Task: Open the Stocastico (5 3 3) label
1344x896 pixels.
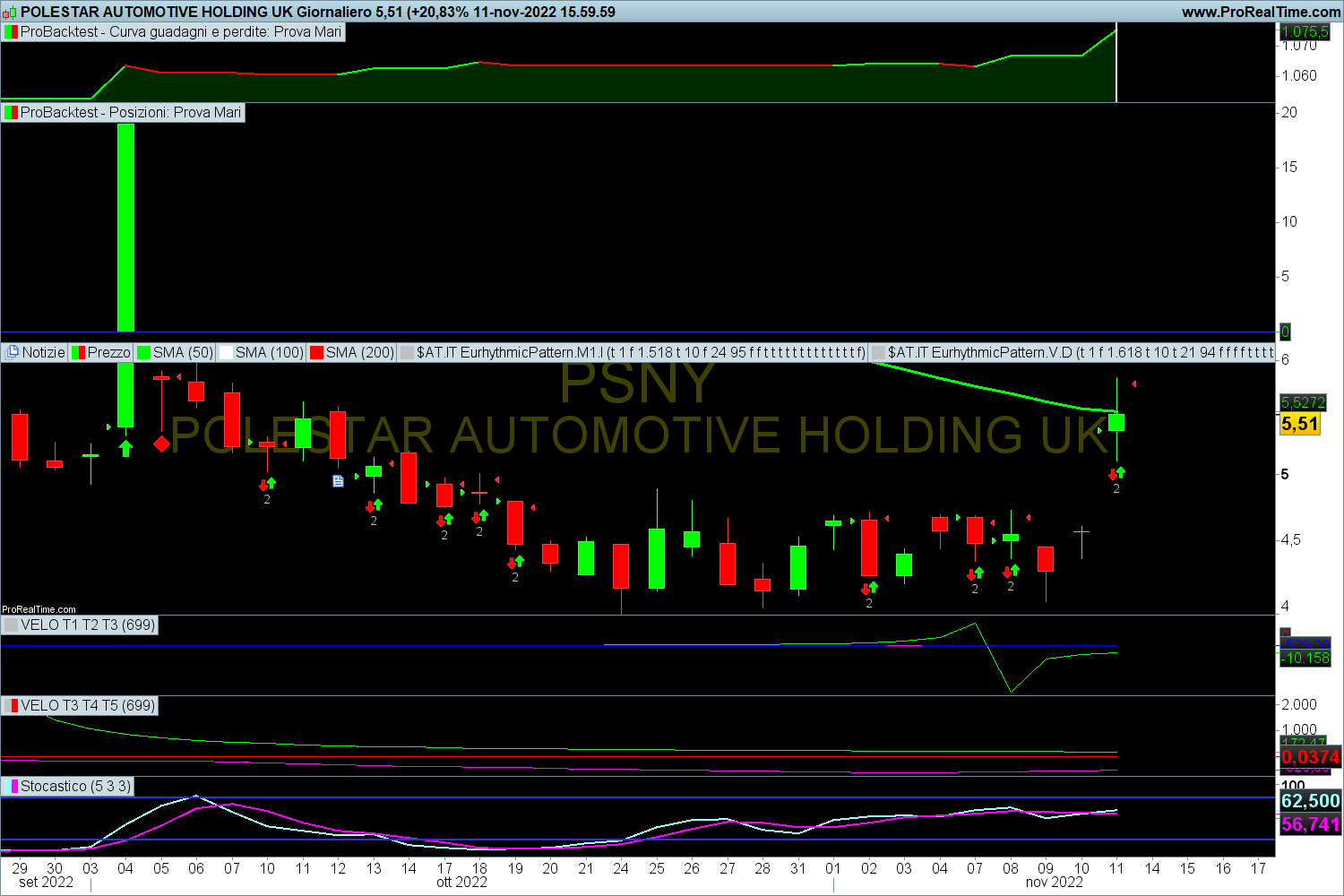Action: tap(67, 787)
